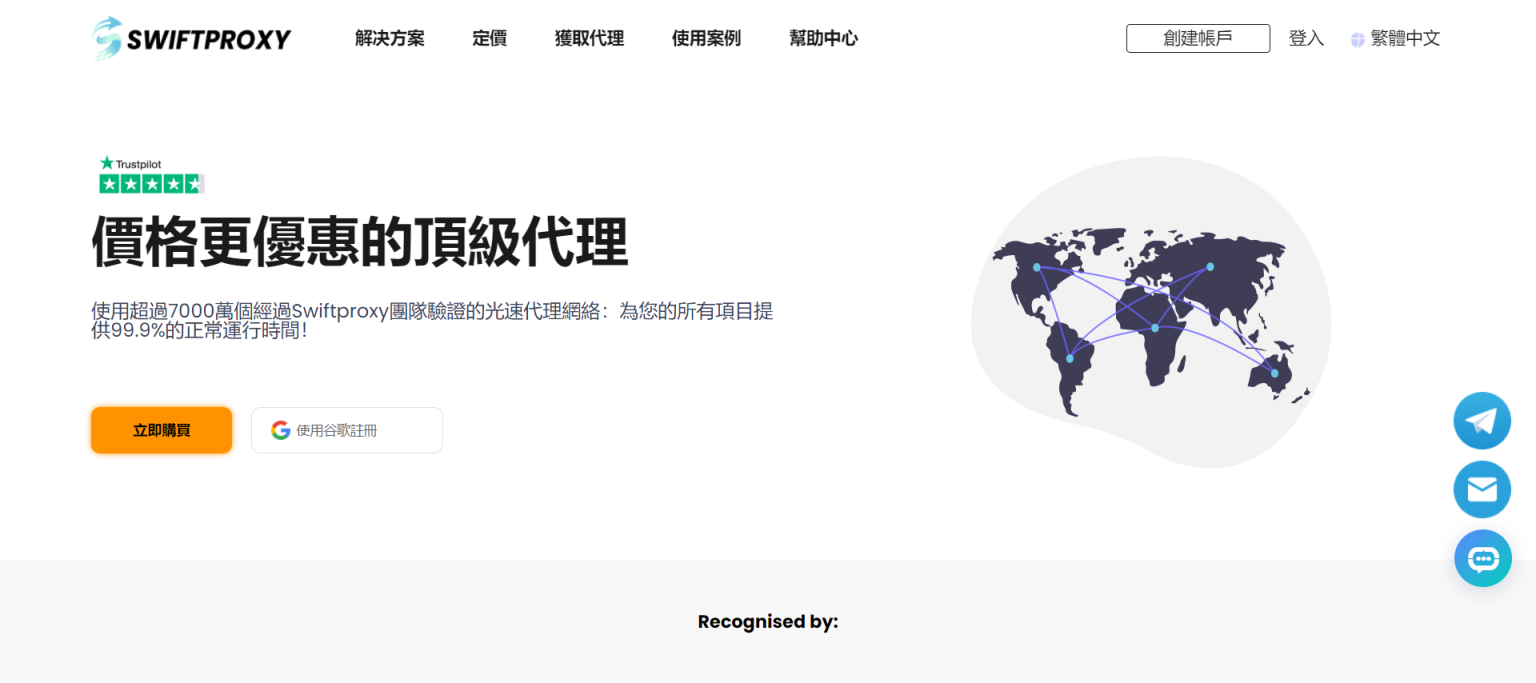Expand the 幫助中心 navigation item
The image size is (1536, 683).
tap(823, 38)
